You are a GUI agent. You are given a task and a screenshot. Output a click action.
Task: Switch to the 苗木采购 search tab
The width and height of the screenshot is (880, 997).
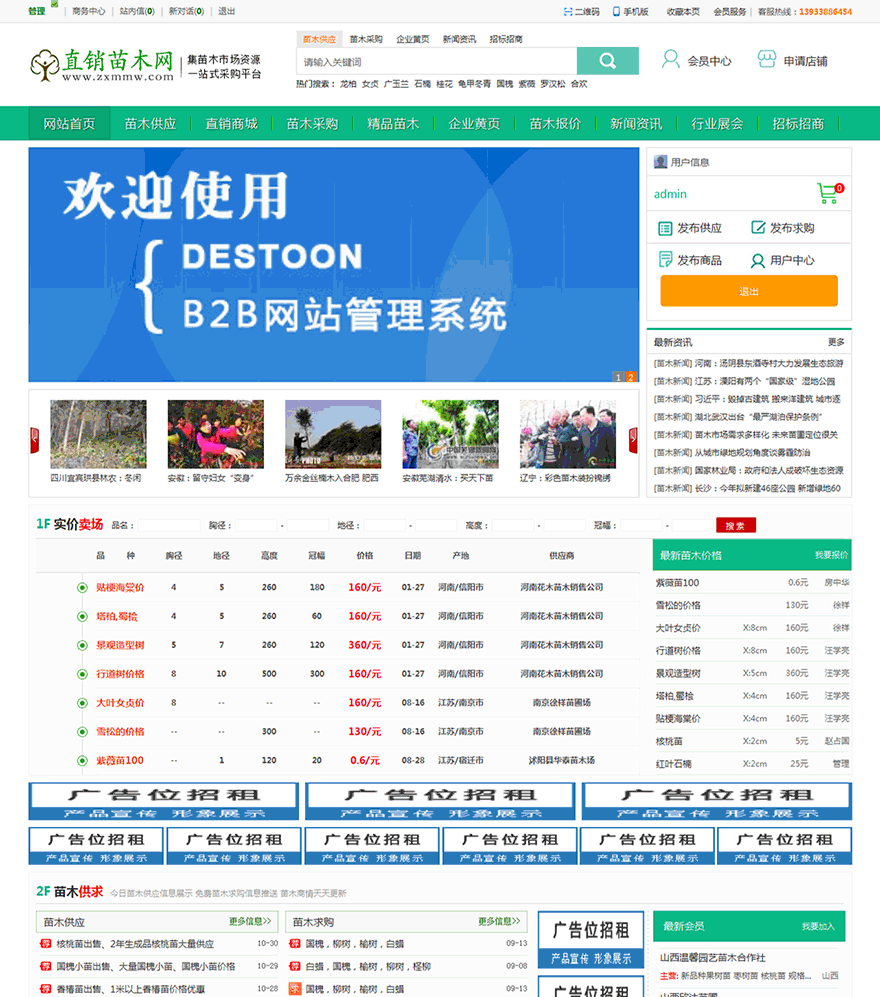click(366, 39)
